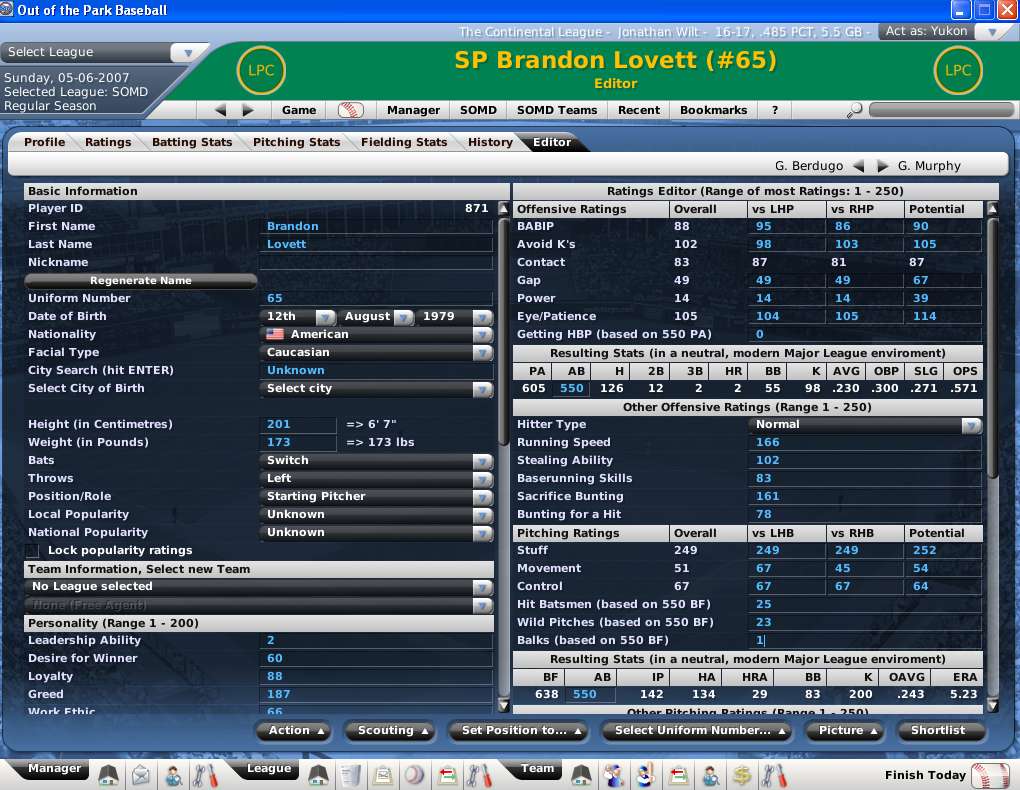Enable the Lock popularity ratings checkbox
This screenshot has width=1020, height=790.
coord(33,550)
